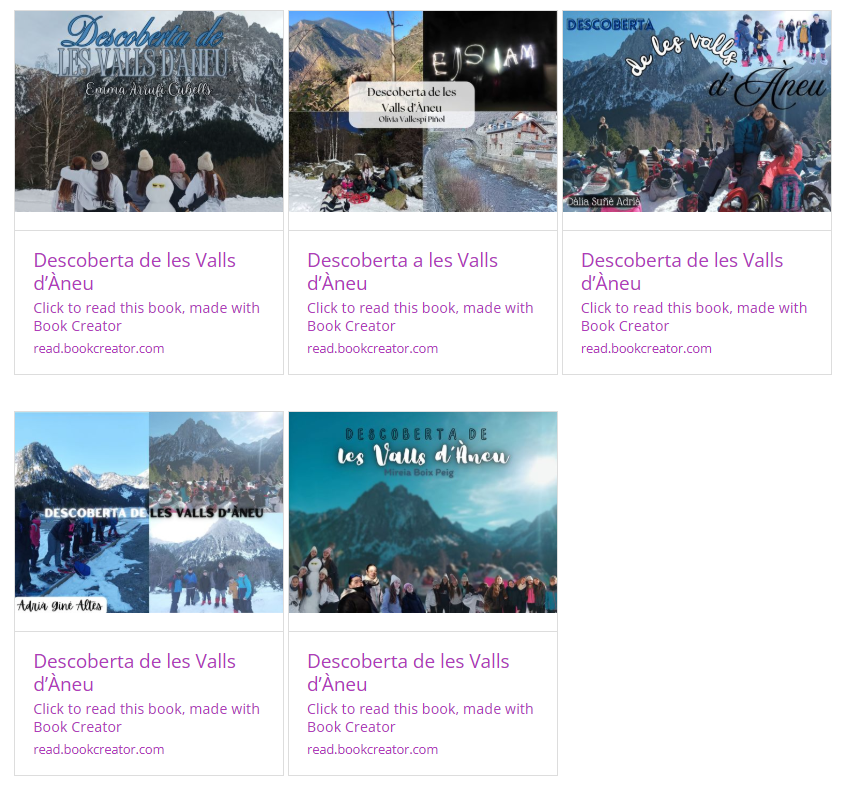Viewport: 847px width, 788px height.
Task: Click read.bookcreator.com in Mireia's card
Action: 373,750
